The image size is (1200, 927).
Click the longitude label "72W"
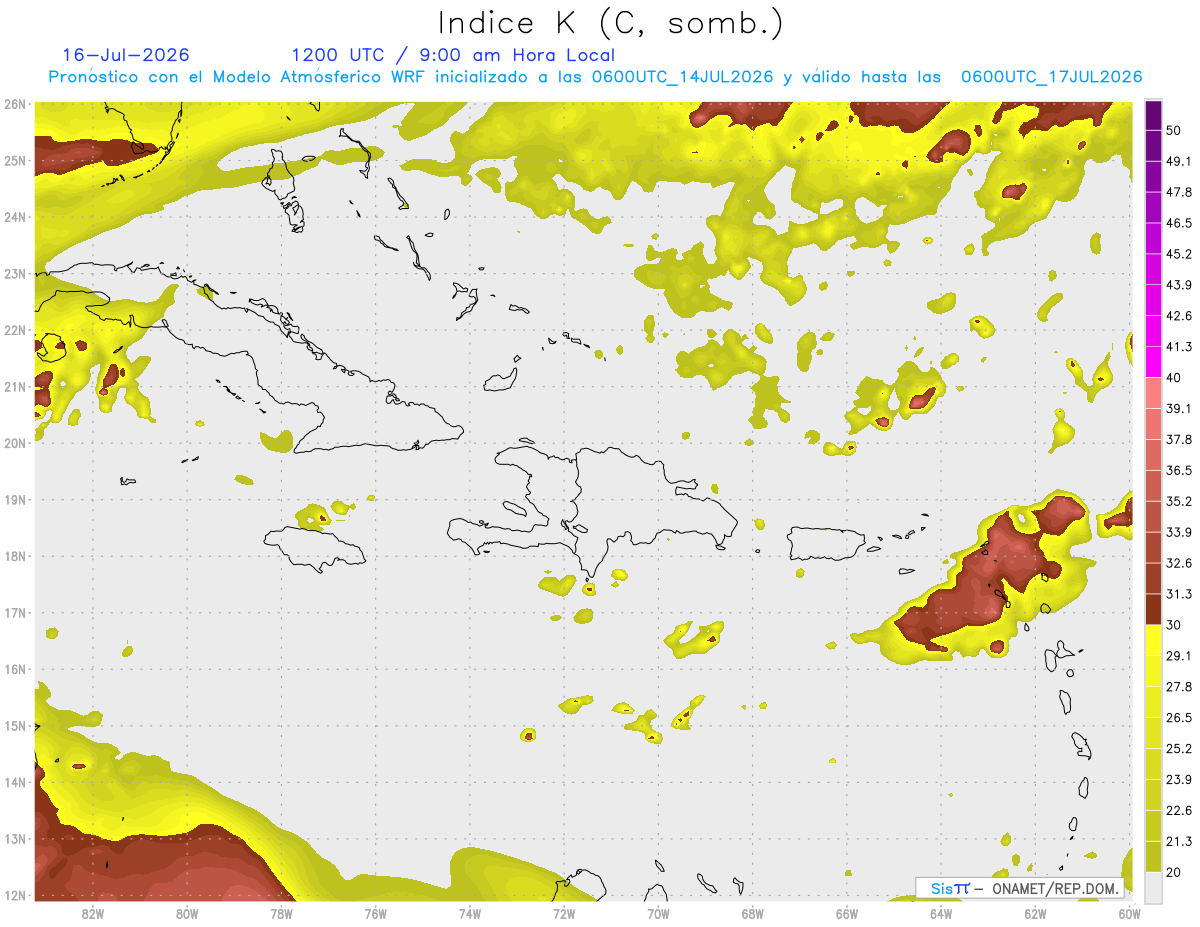coord(564,913)
